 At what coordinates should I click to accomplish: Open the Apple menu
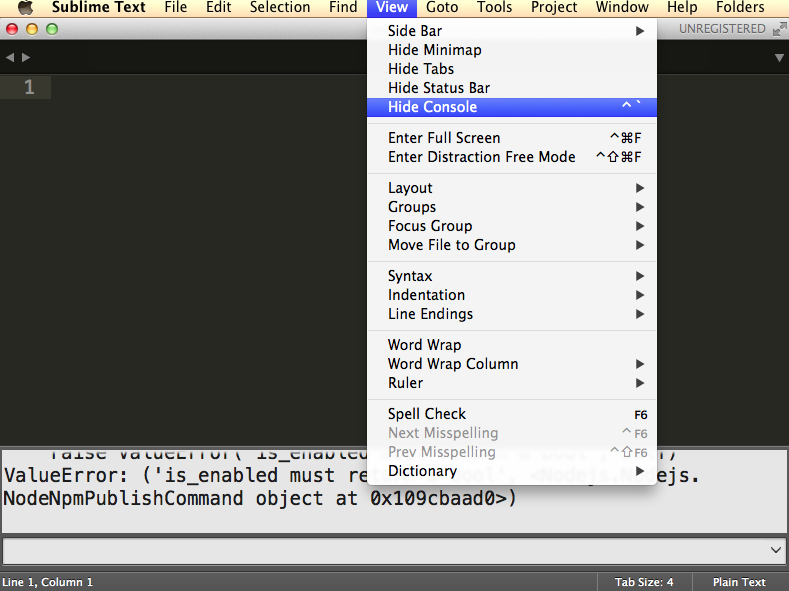[25, 7]
